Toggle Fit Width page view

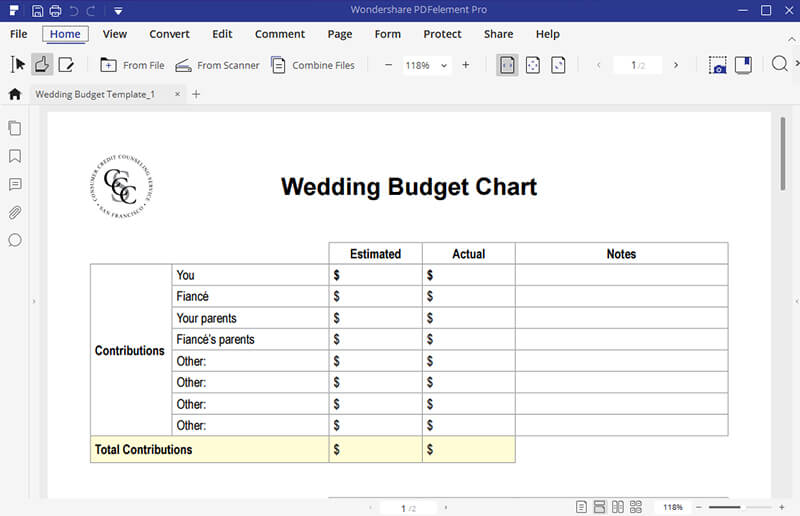[x=507, y=65]
